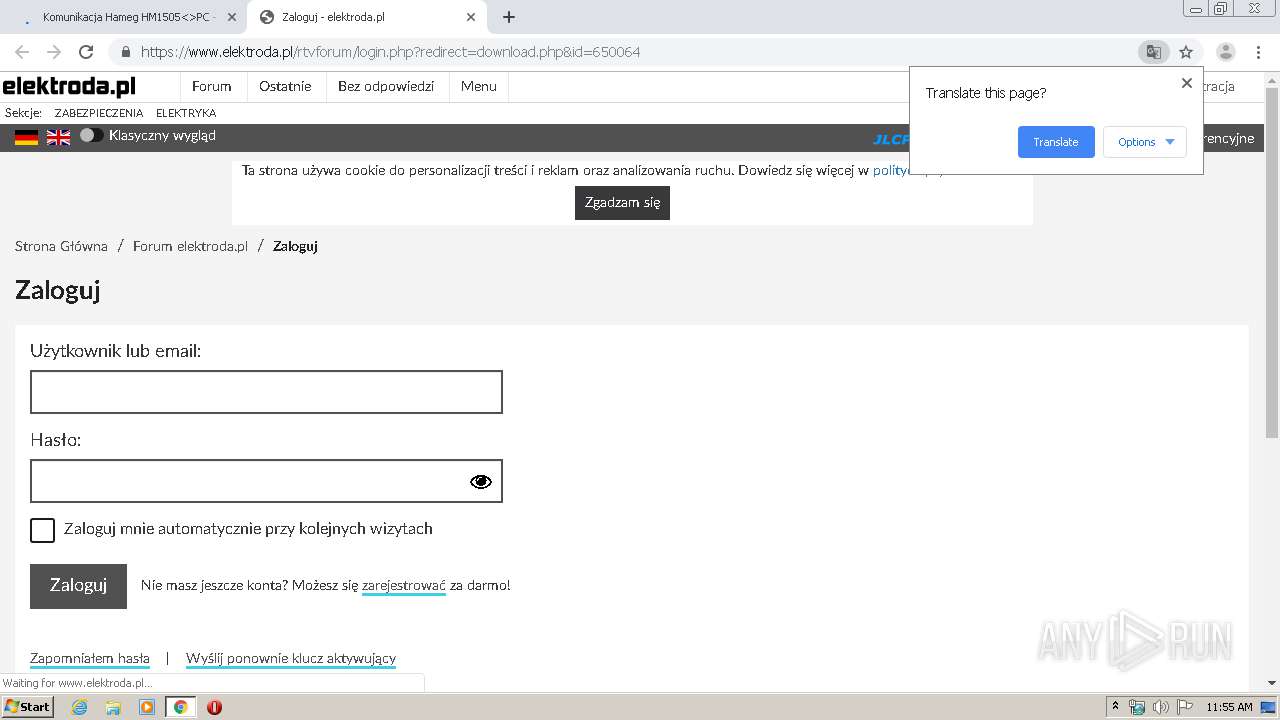The width and height of the screenshot is (1280, 720).
Task: Accept cookies with Zgadzam się button
Action: (x=622, y=203)
